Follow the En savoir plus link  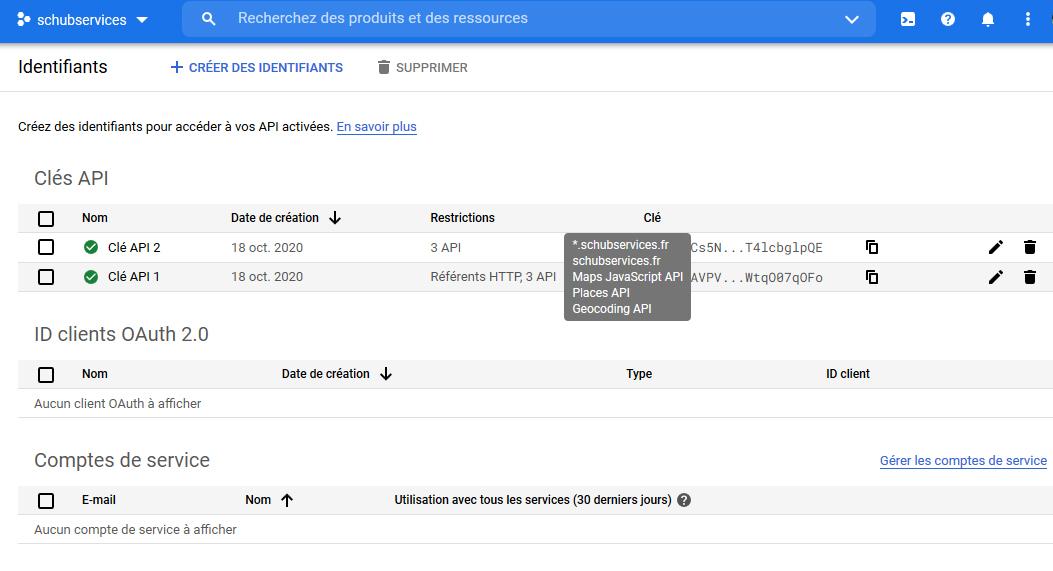click(376, 126)
